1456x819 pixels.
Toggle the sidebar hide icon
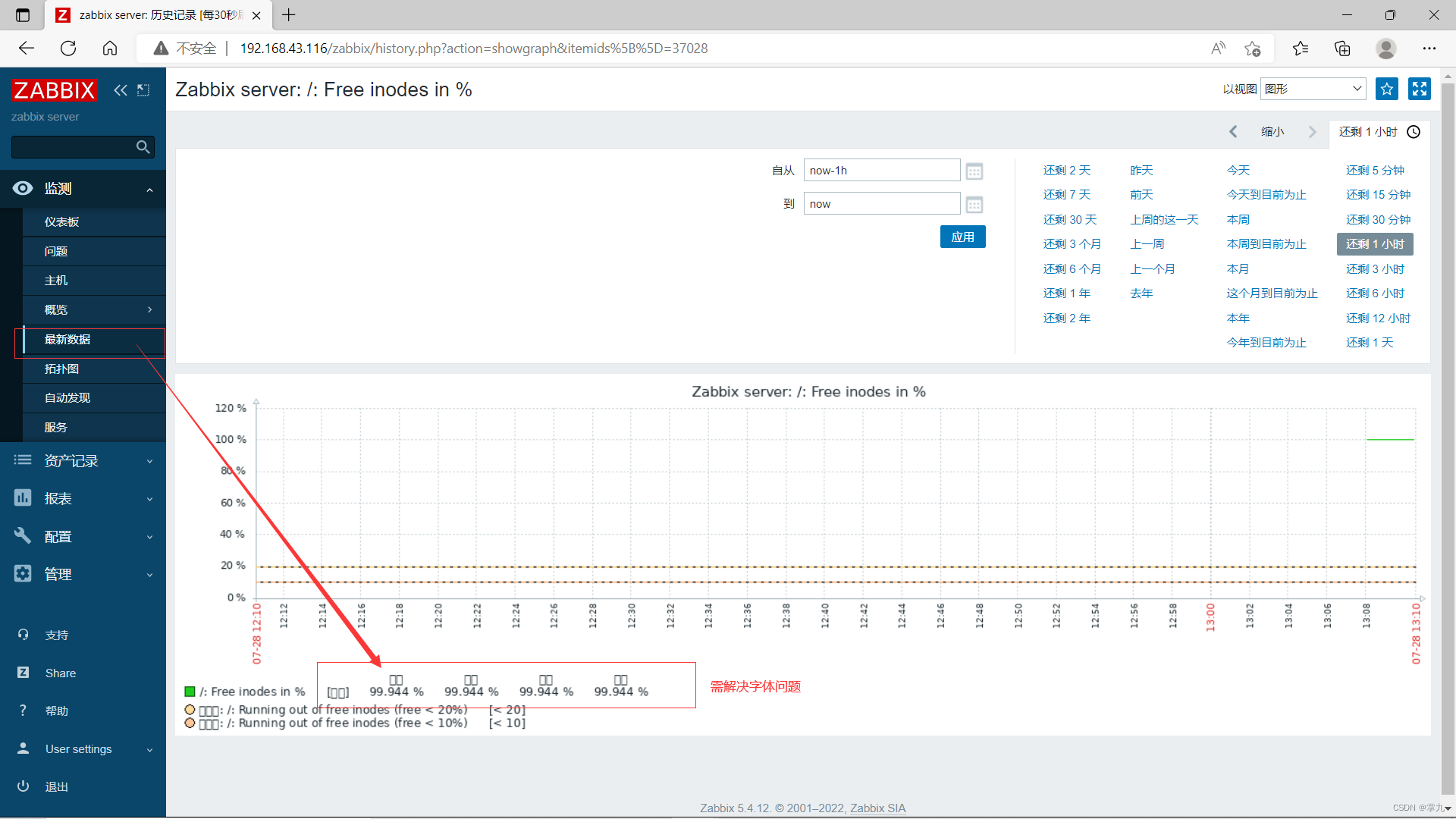click(x=143, y=90)
